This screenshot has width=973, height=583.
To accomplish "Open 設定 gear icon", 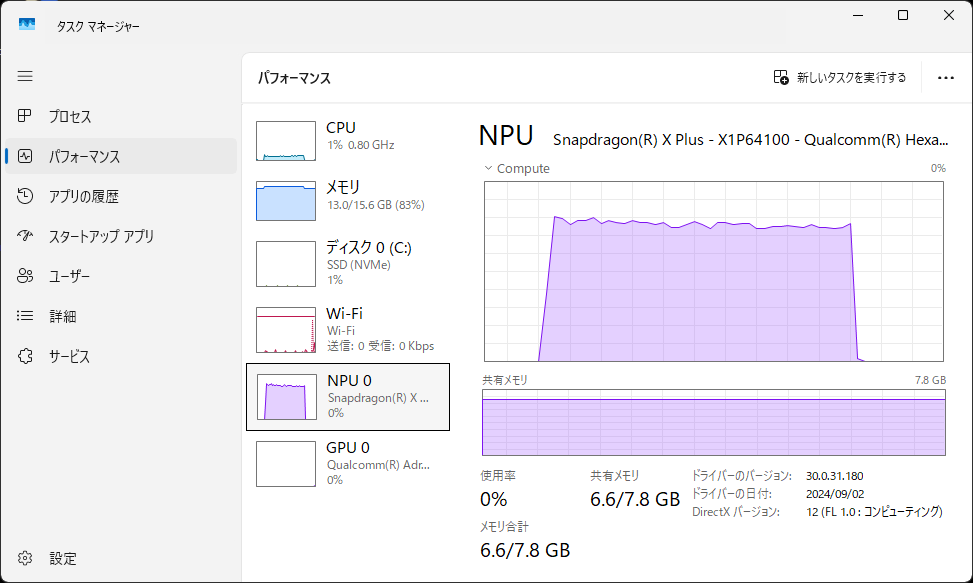I will click(26, 558).
